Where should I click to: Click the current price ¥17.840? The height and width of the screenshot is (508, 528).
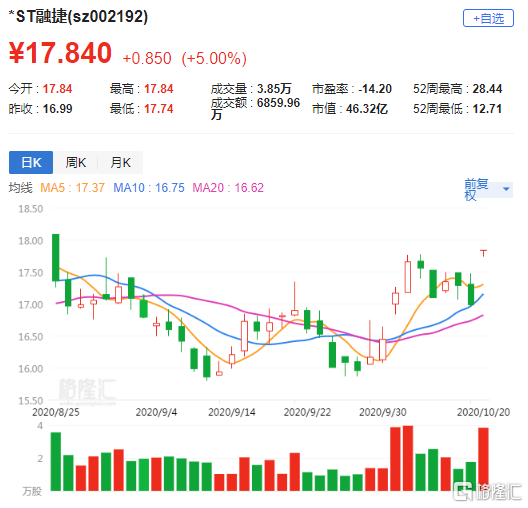point(60,53)
